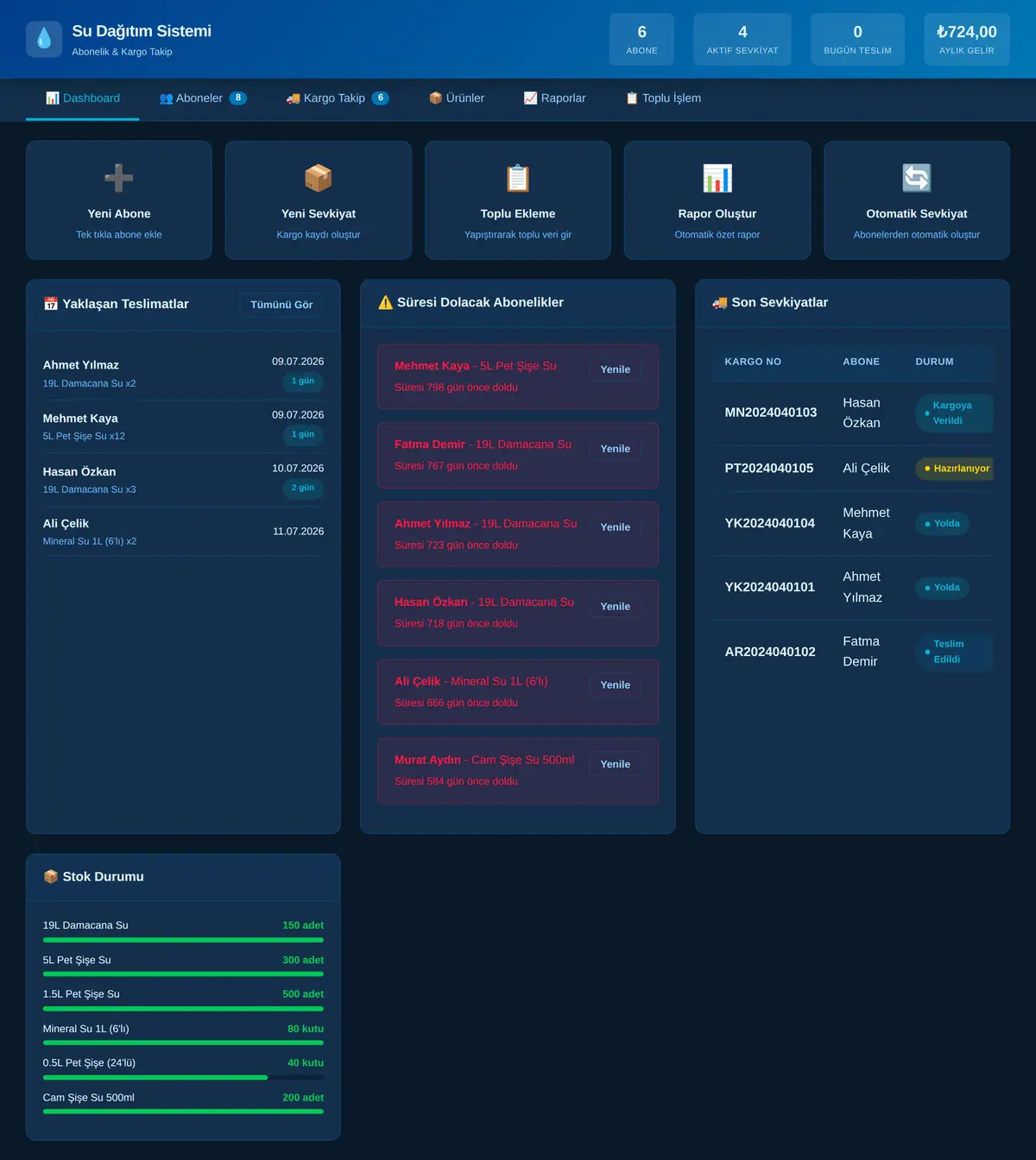Click the calendar icon beside Yaklaşan Teslimatlar
1036x1160 pixels.
coord(51,304)
